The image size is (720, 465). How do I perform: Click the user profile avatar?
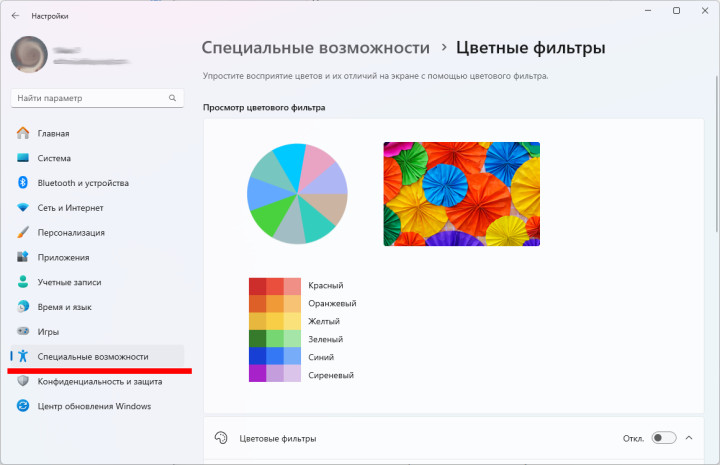coord(28,54)
